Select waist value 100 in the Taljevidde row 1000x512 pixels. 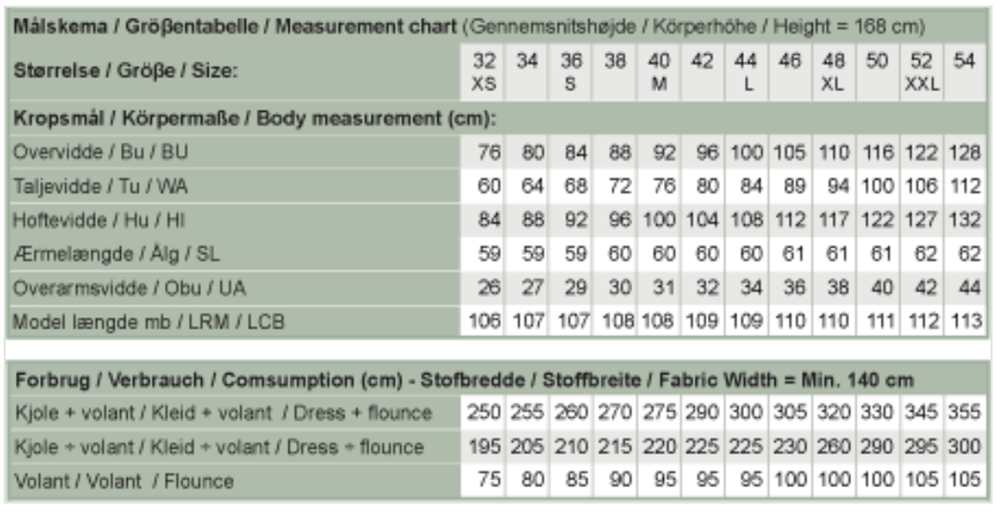878,186
